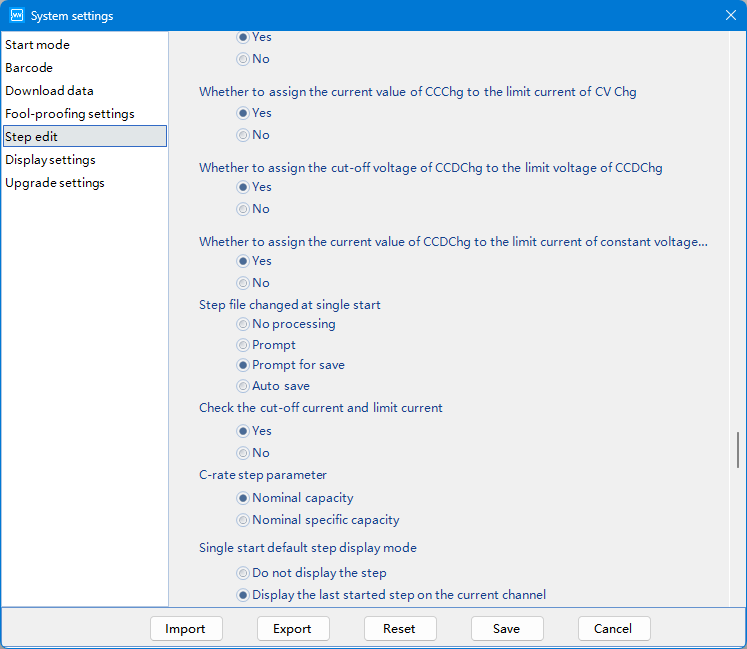This screenshot has width=747, height=649.
Task: Save the system settings
Action: point(507,629)
